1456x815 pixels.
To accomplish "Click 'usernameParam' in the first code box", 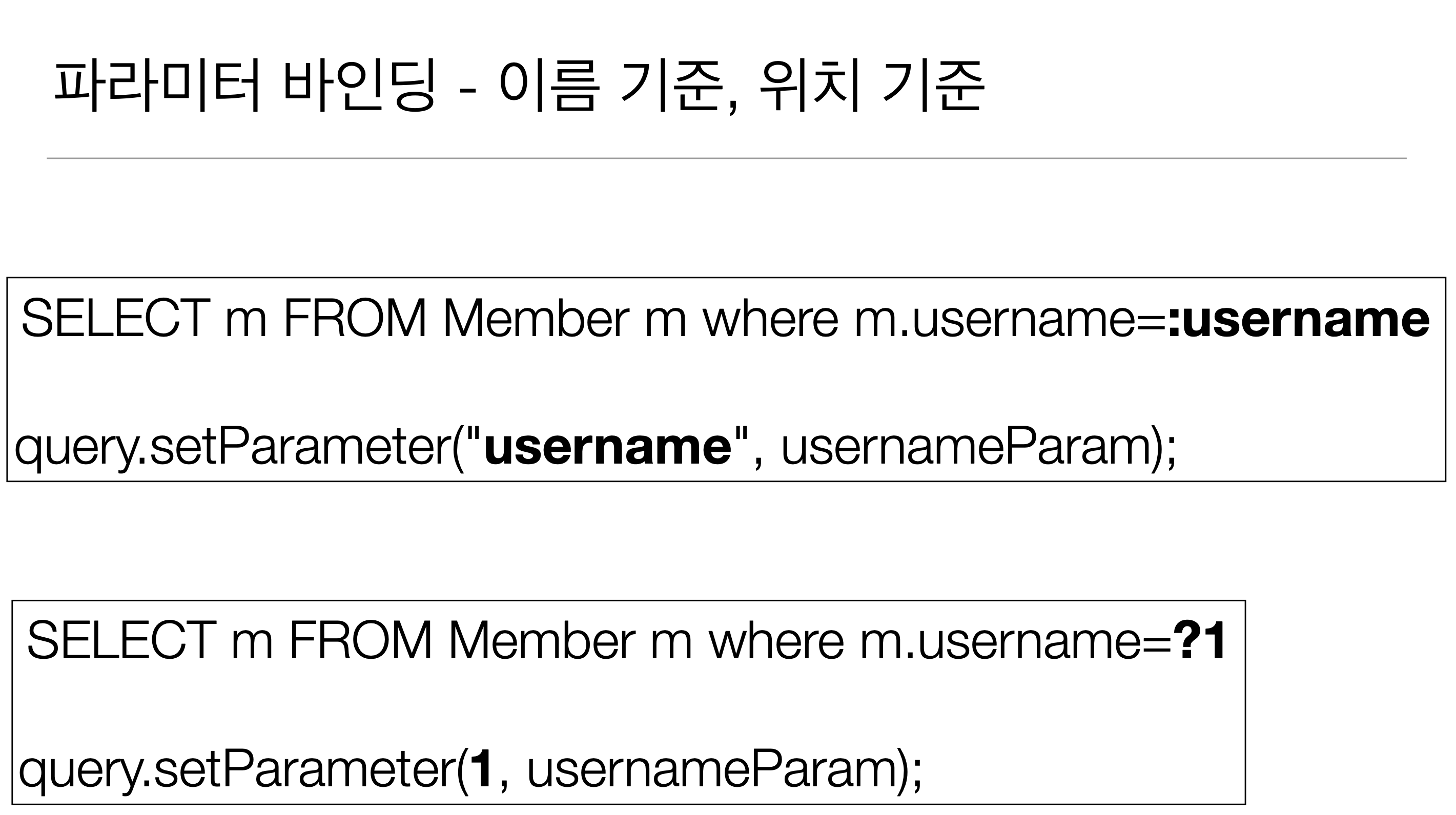I will pos(966,447).
